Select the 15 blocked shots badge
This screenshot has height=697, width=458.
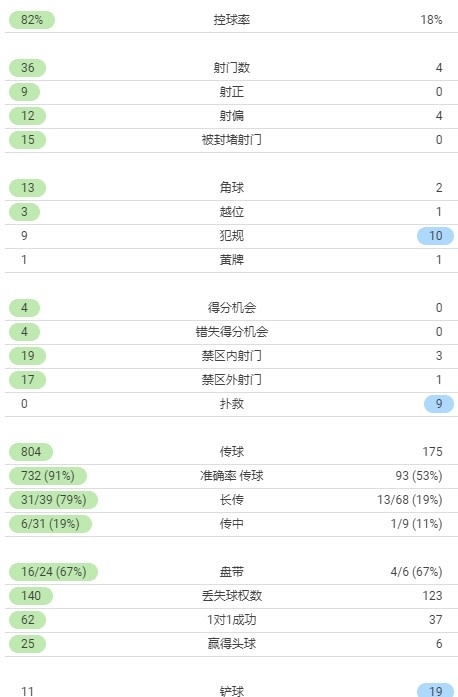pyautogui.click(x=28, y=140)
